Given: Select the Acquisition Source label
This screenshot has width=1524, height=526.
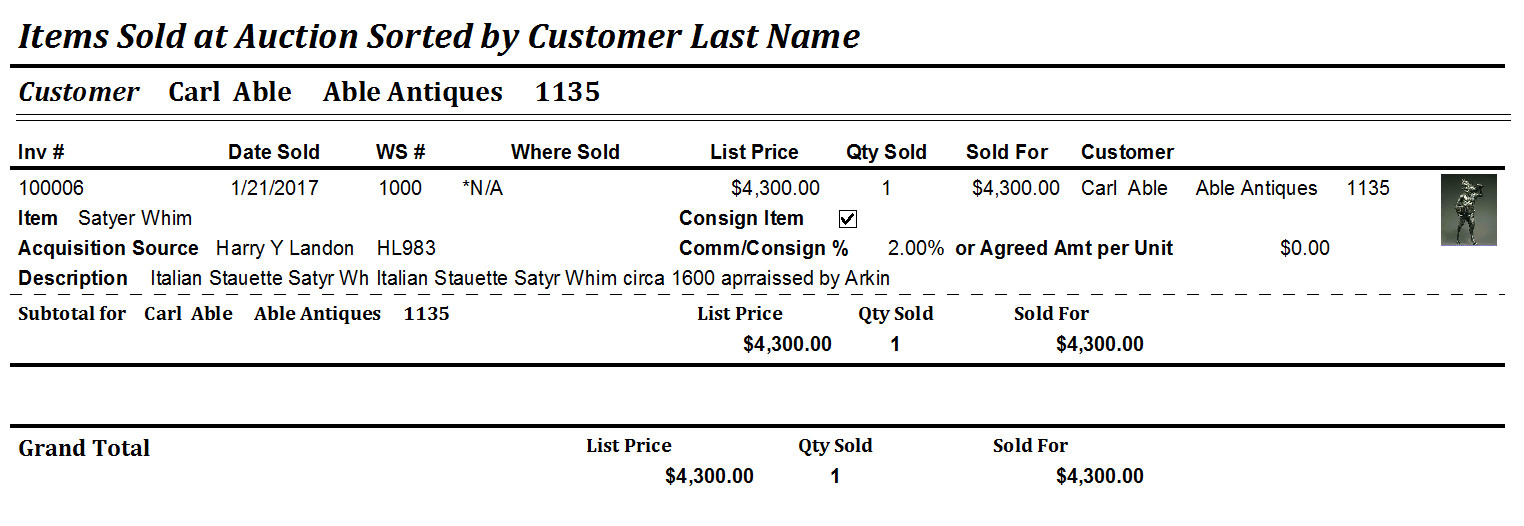Looking at the screenshot, I should point(108,248).
